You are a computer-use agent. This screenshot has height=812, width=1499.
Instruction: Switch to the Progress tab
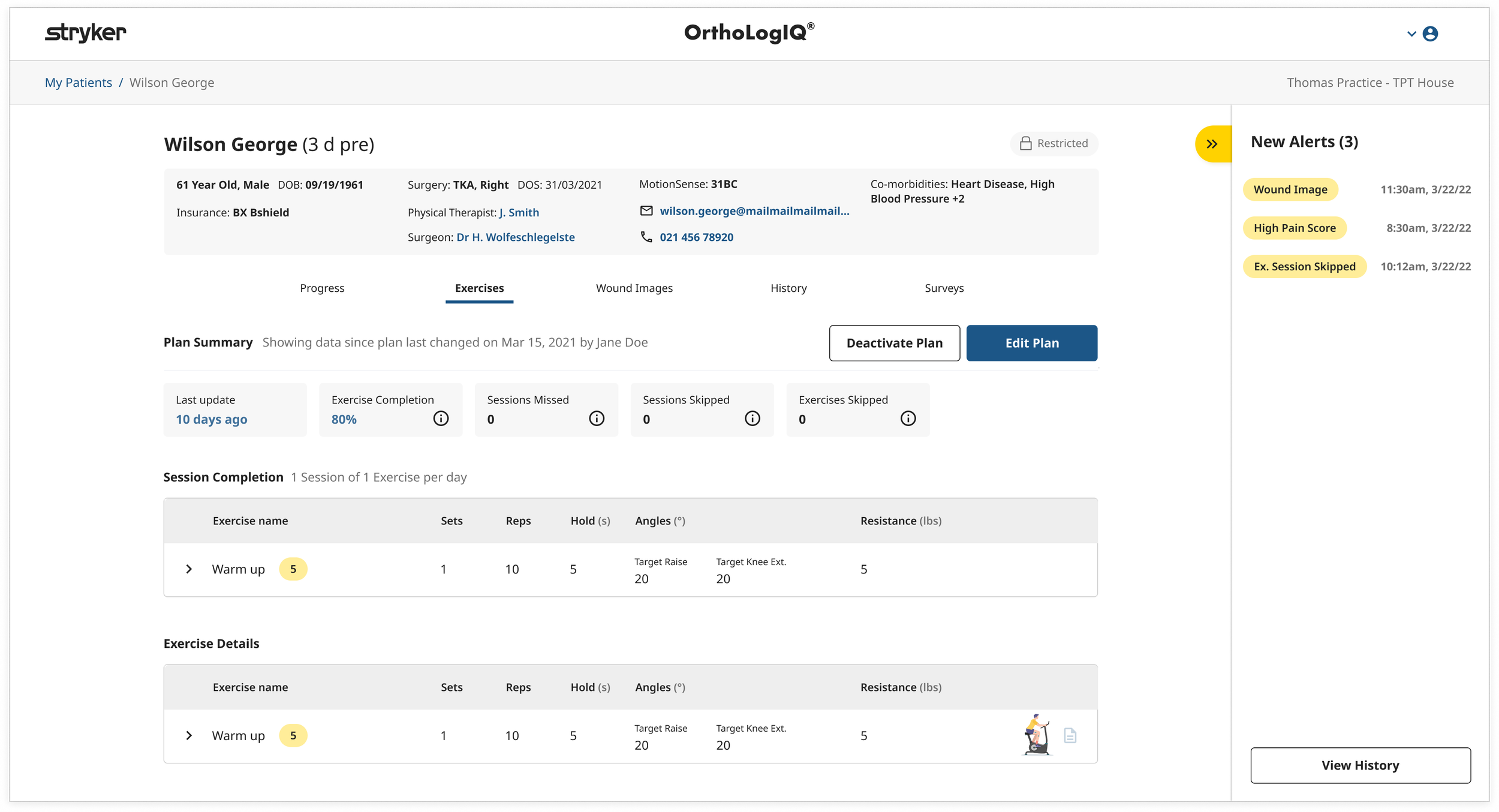(x=322, y=288)
